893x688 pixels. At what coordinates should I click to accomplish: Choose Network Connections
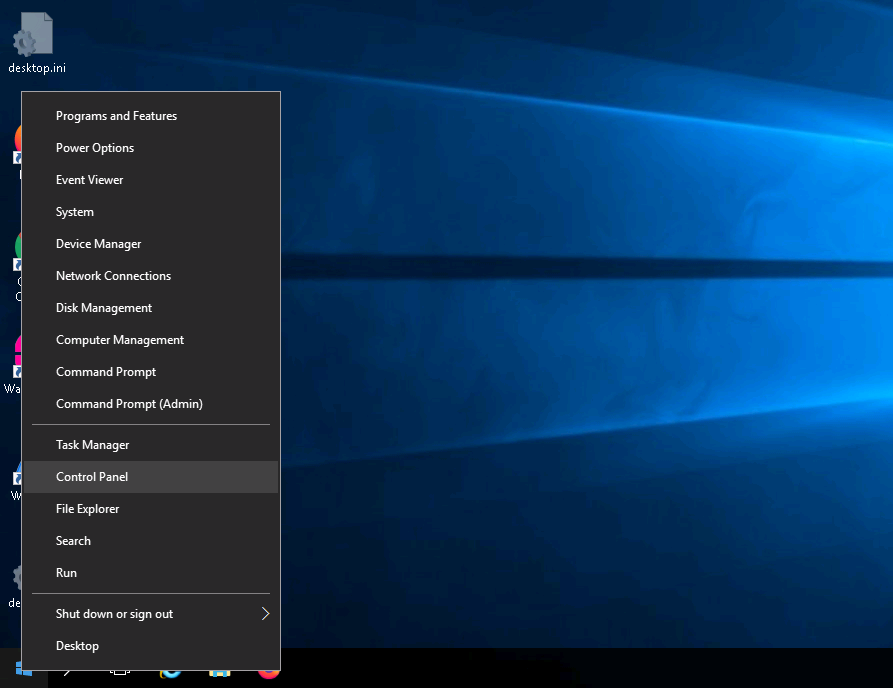[151, 276]
